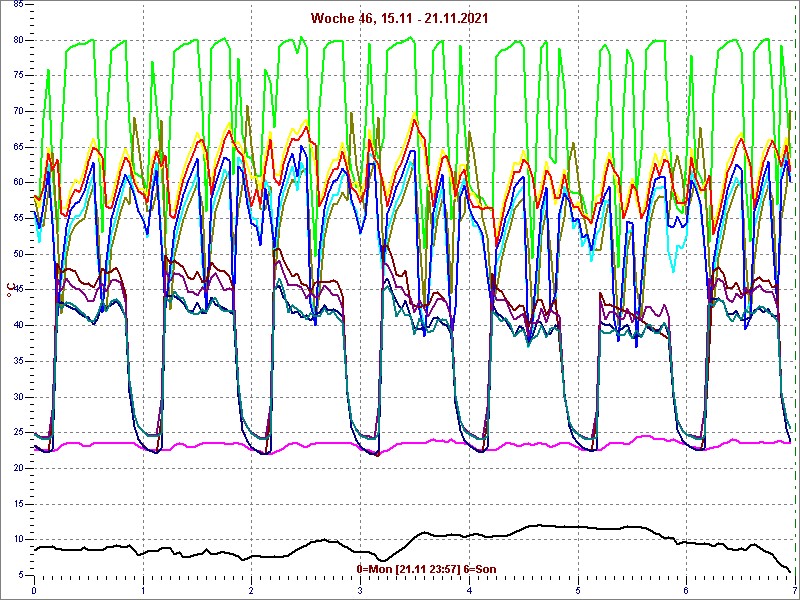Select the y-axis tick label "20"
This screenshot has height=600, width=800.
point(17,468)
